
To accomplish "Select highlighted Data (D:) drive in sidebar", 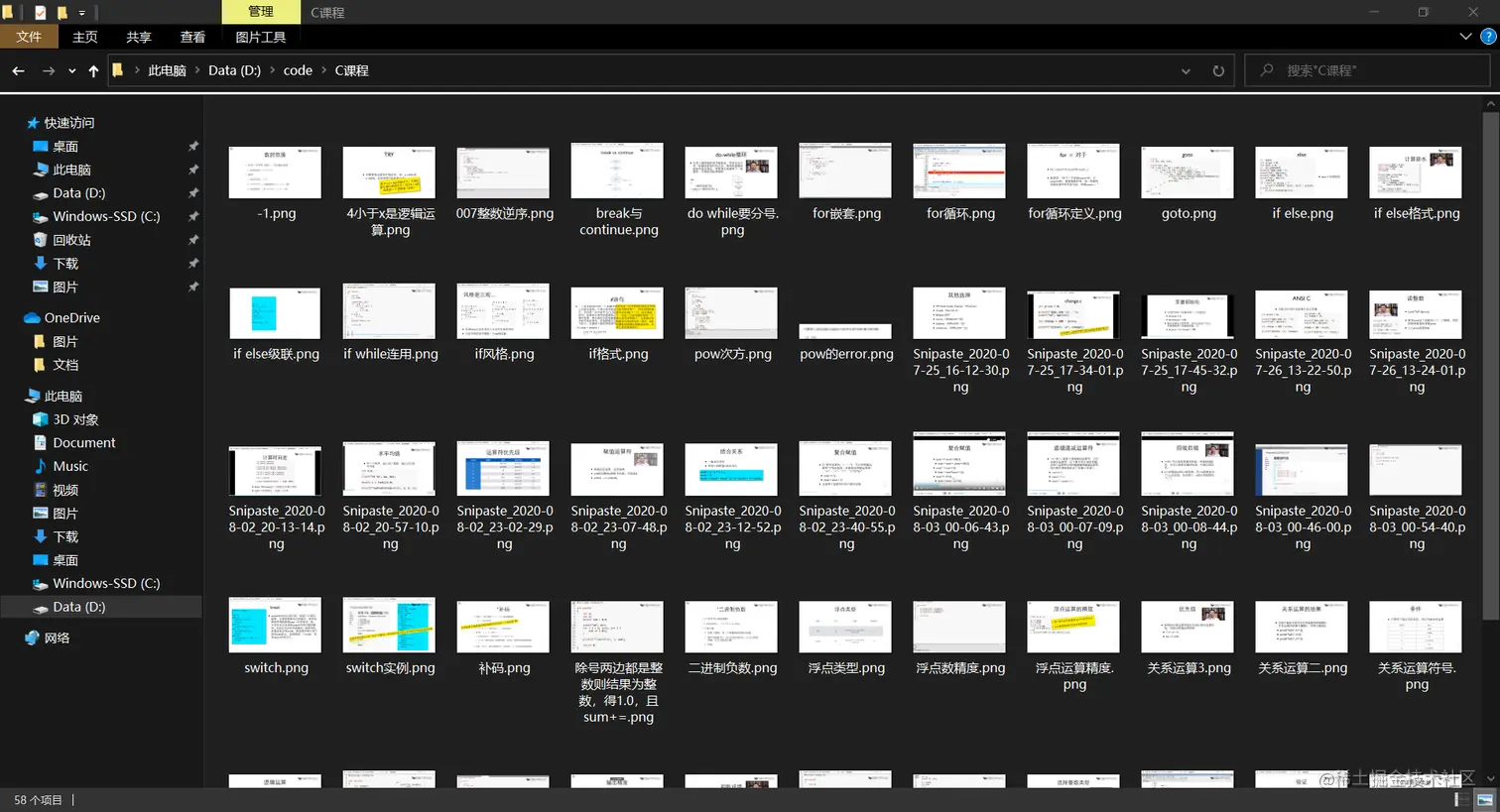I will (x=100, y=607).
